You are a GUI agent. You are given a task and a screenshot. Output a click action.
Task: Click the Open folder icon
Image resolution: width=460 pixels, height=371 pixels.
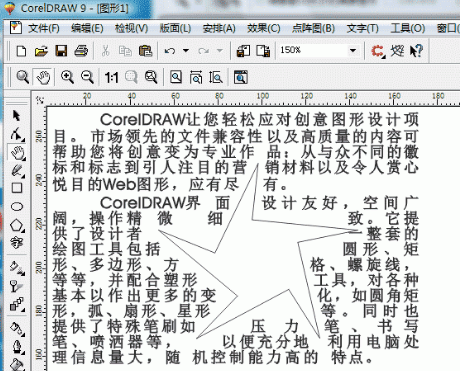coord(41,51)
